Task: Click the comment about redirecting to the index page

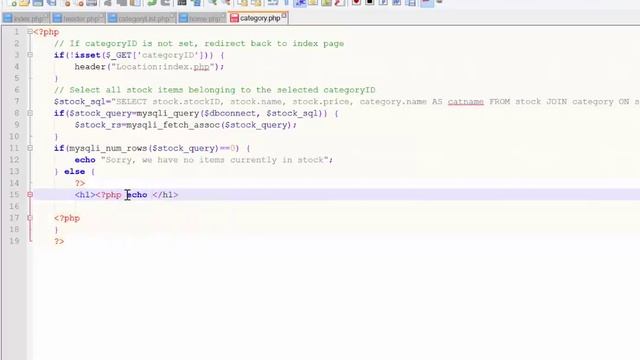Action: click(x=199, y=43)
